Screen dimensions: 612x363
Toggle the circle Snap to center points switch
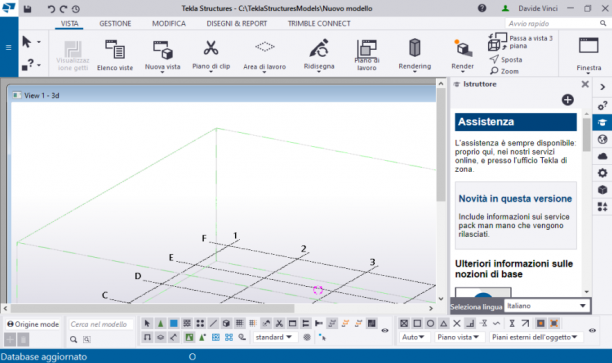point(431,323)
